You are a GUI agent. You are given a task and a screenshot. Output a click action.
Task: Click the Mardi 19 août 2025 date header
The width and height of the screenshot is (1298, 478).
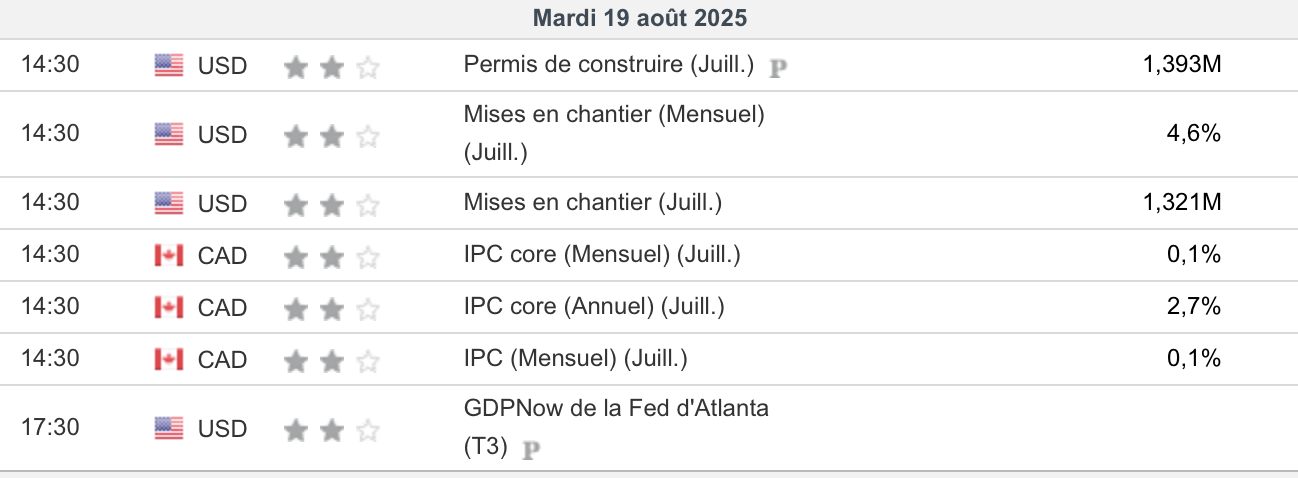coord(640,18)
